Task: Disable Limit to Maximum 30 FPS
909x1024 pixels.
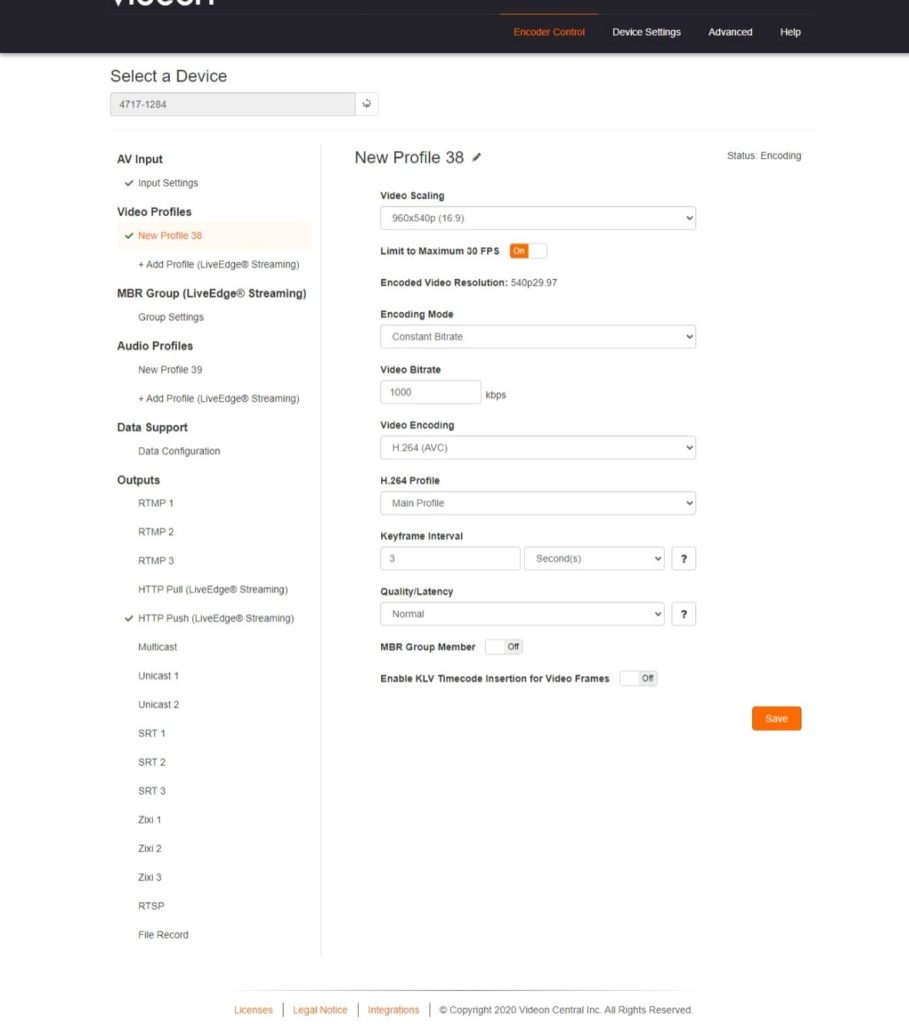Action: point(527,252)
